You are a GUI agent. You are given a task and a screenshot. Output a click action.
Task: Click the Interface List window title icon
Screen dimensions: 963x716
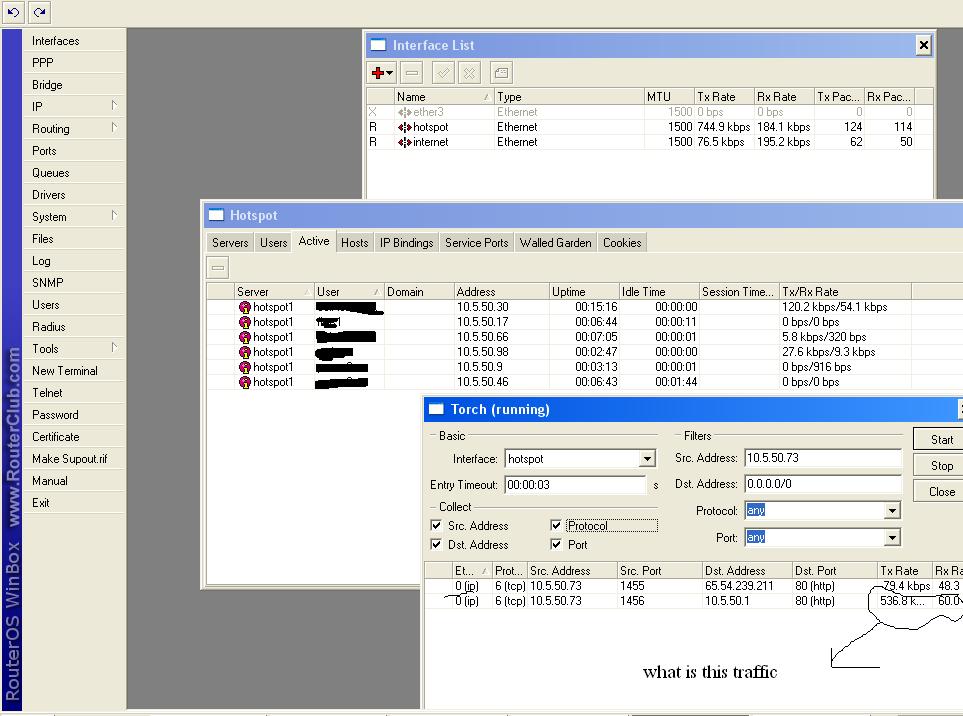coord(378,45)
